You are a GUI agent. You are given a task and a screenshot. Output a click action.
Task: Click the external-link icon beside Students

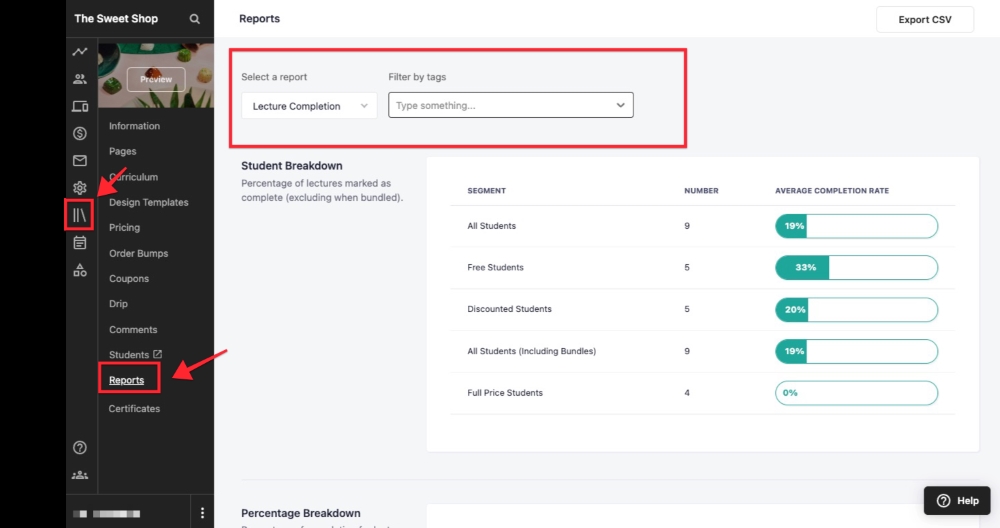[158, 354]
